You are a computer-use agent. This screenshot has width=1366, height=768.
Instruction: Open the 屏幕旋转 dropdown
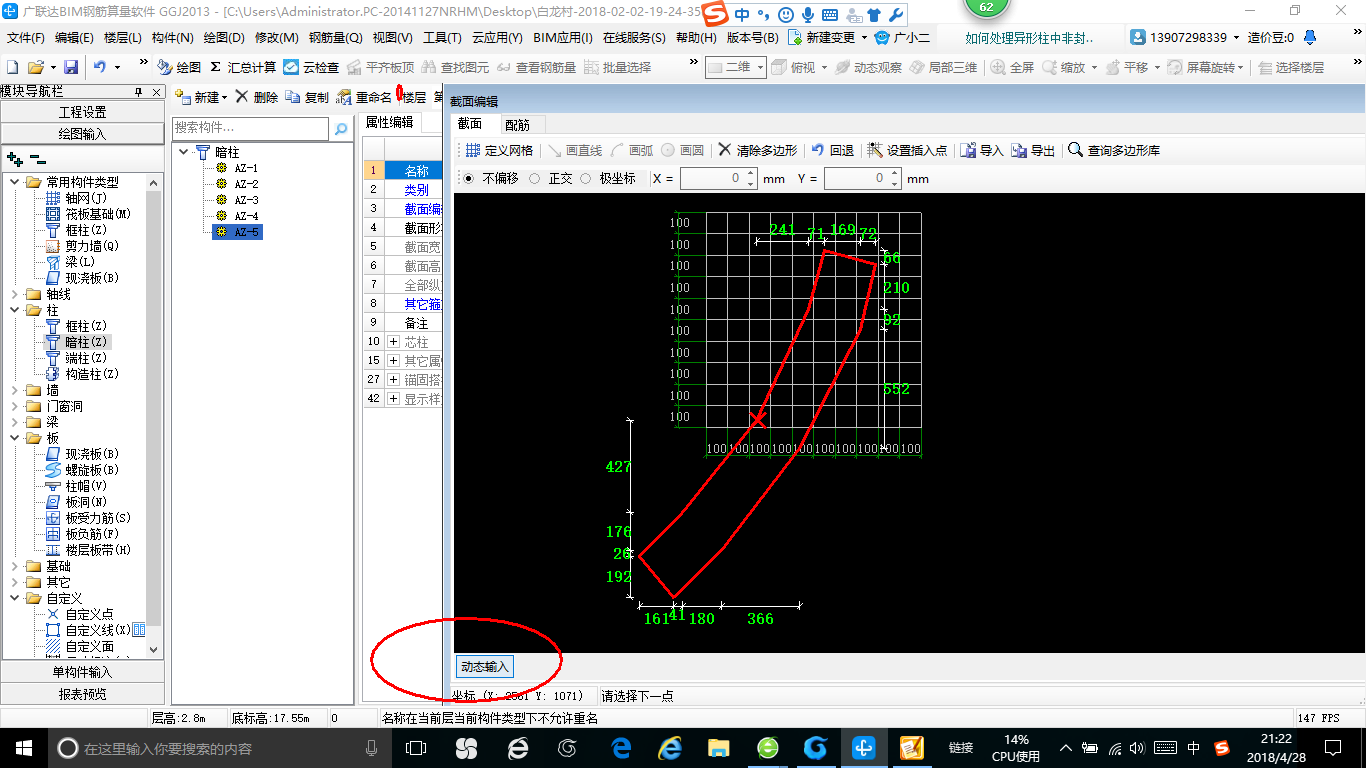1241,67
